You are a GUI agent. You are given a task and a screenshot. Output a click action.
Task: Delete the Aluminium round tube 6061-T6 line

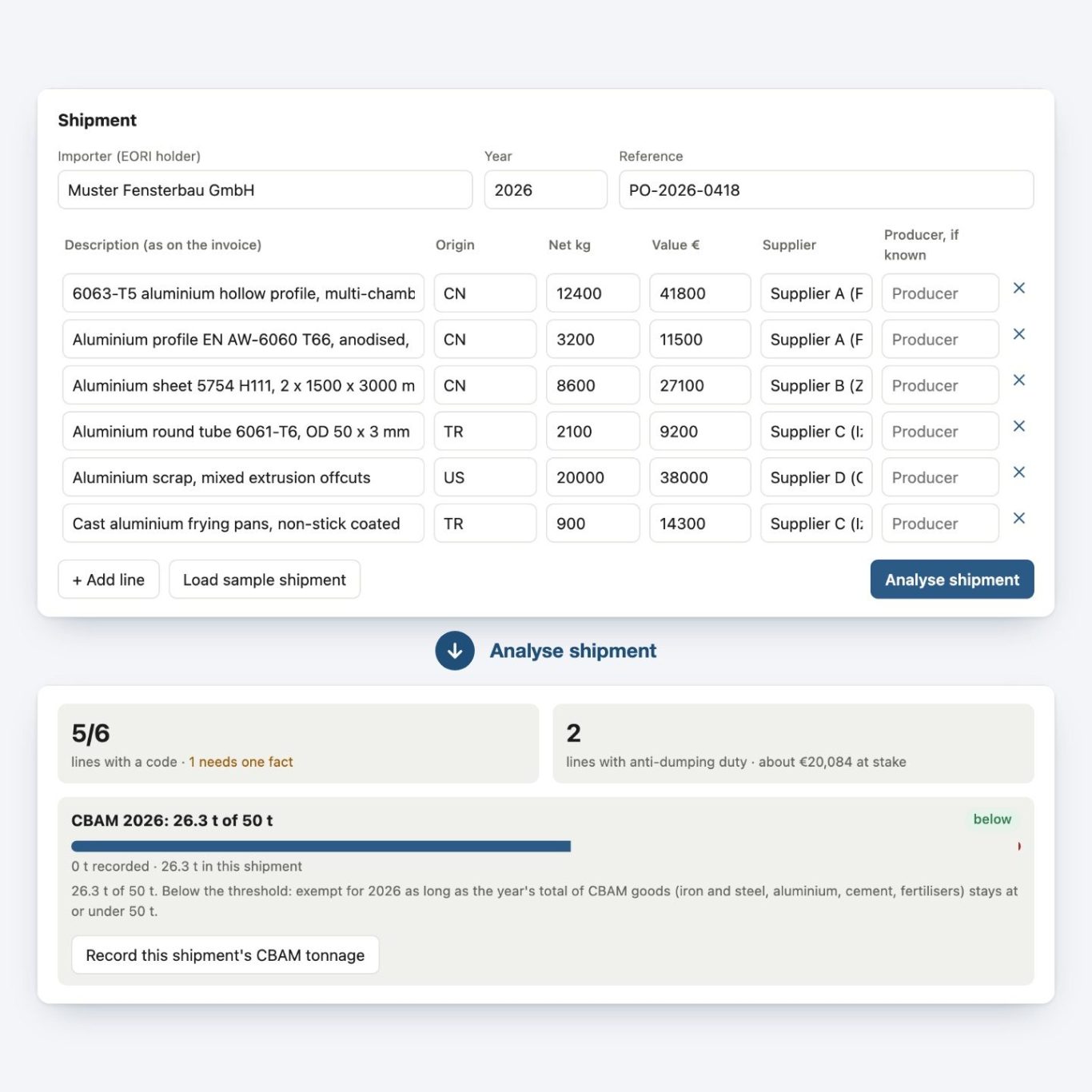click(x=1018, y=426)
